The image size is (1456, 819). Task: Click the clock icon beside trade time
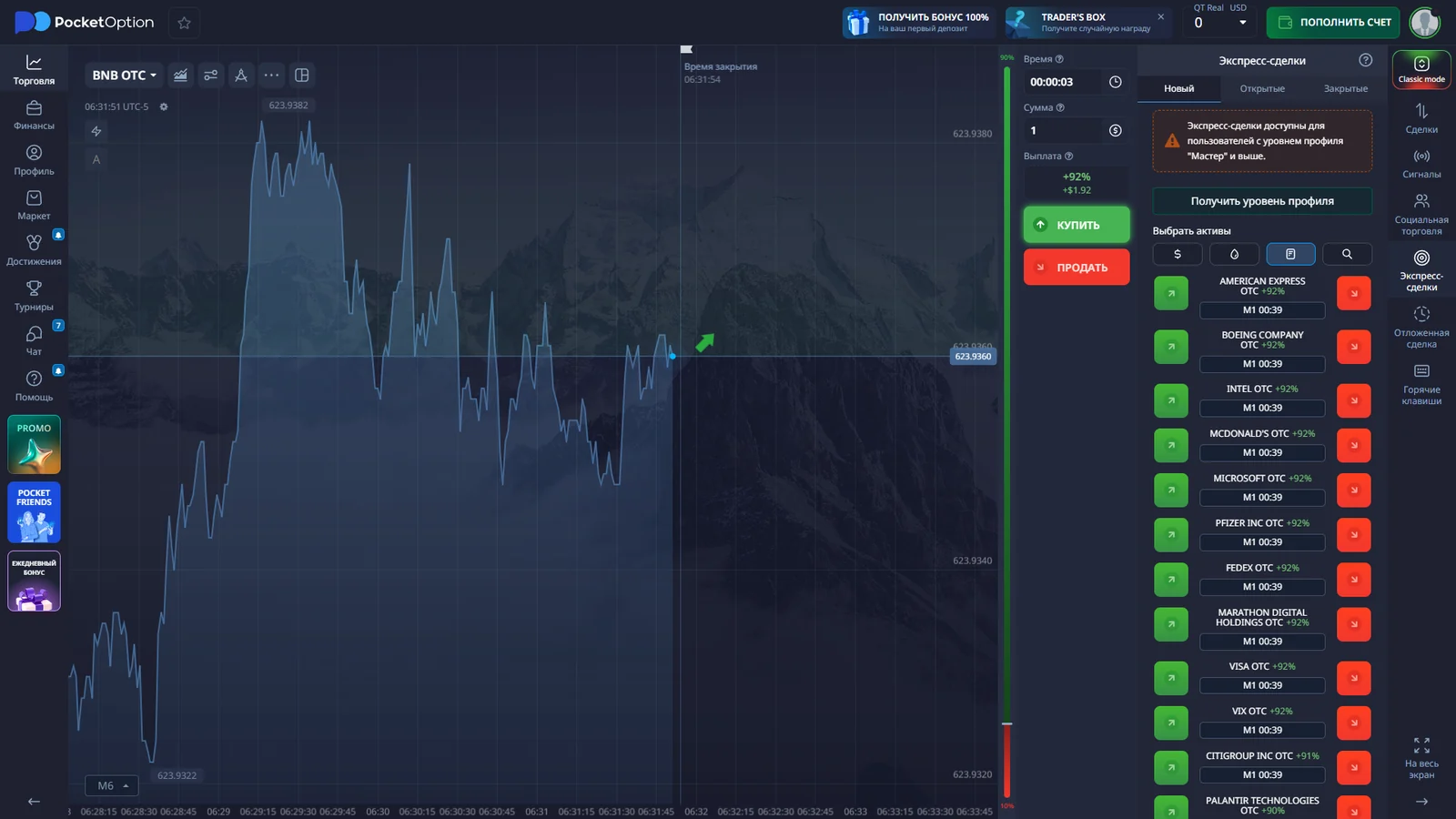1116,82
